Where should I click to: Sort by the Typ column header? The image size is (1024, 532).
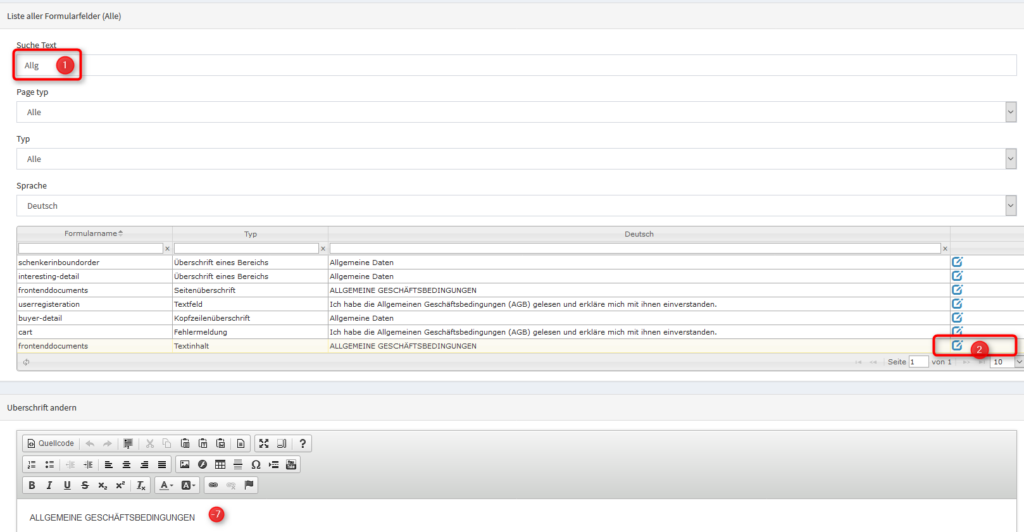pyautogui.click(x=250, y=233)
